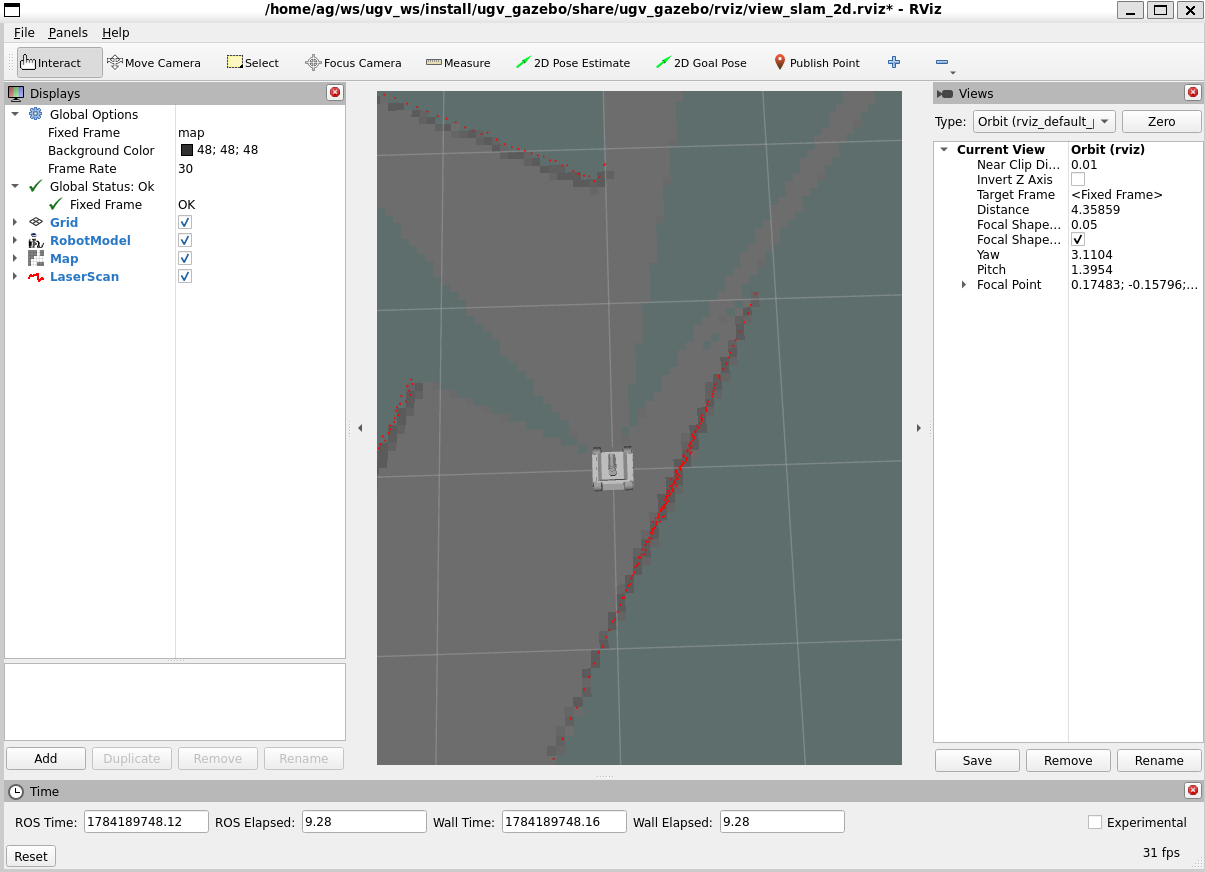This screenshot has width=1205, height=872.
Task: Click the Zero view button
Action: [1162, 121]
